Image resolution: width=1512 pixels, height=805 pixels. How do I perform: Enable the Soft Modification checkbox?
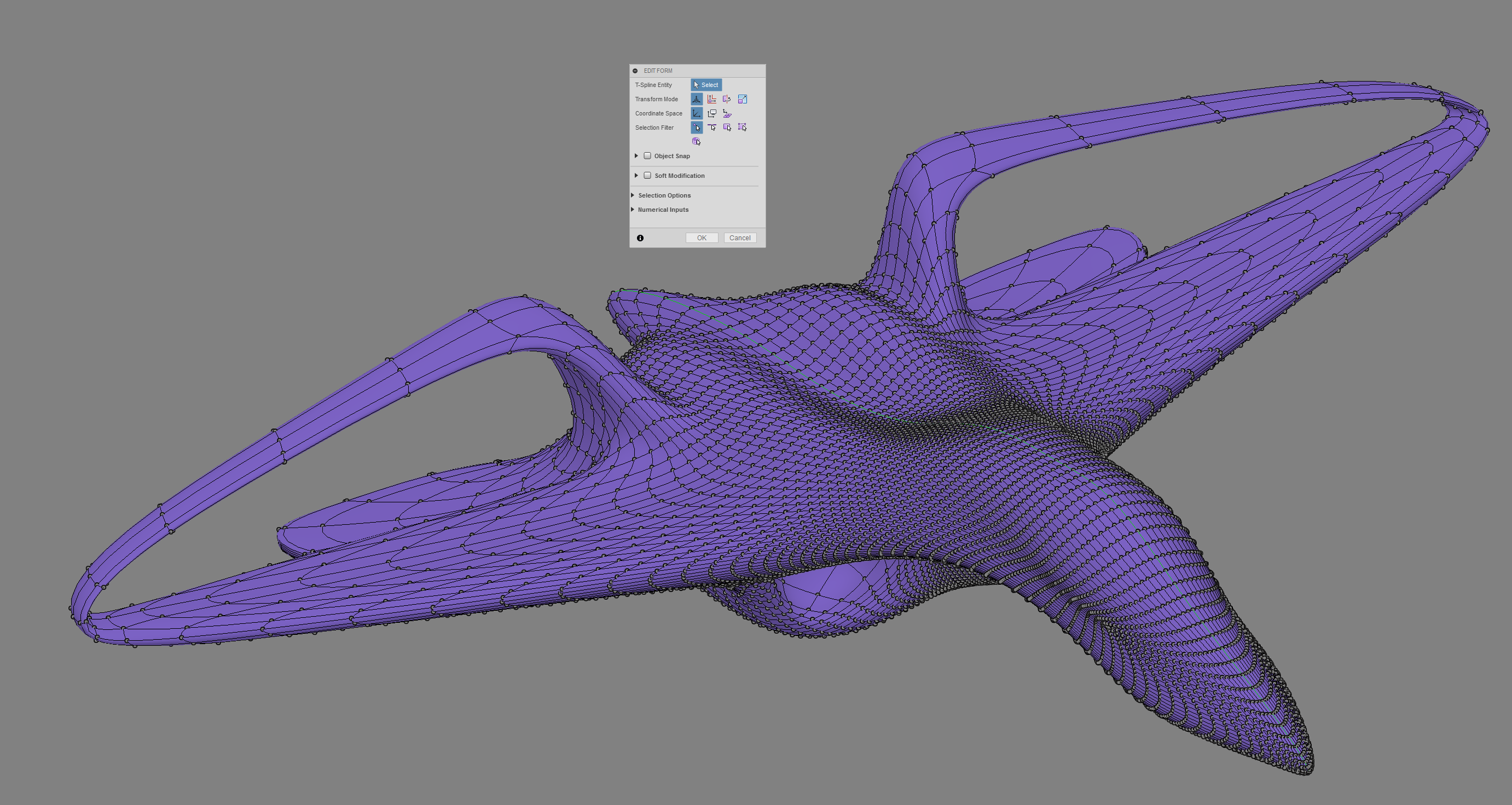(647, 176)
